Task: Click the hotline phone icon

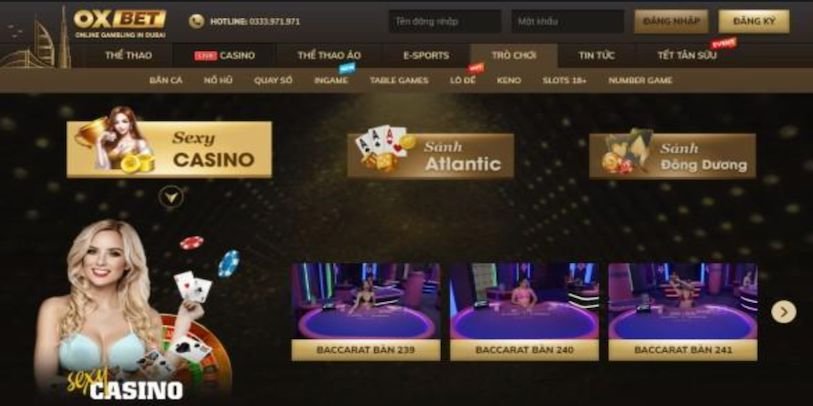Action: [x=197, y=21]
